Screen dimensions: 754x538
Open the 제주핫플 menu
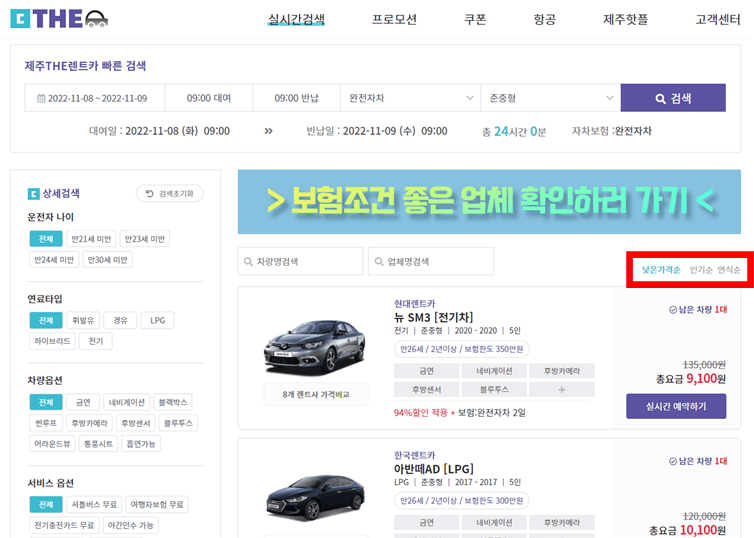pos(626,20)
